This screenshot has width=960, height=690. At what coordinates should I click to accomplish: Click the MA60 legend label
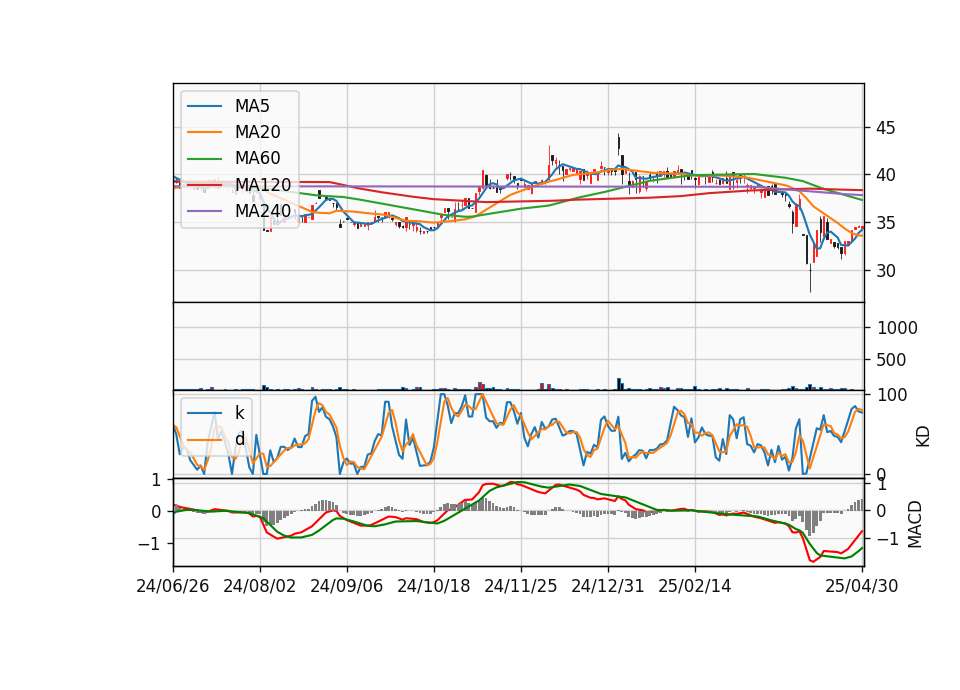click(257, 158)
